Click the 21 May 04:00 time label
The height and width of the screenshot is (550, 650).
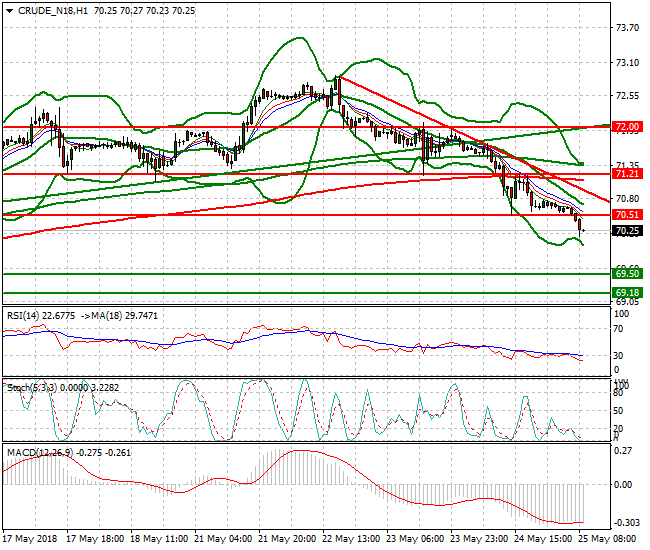click(x=223, y=539)
